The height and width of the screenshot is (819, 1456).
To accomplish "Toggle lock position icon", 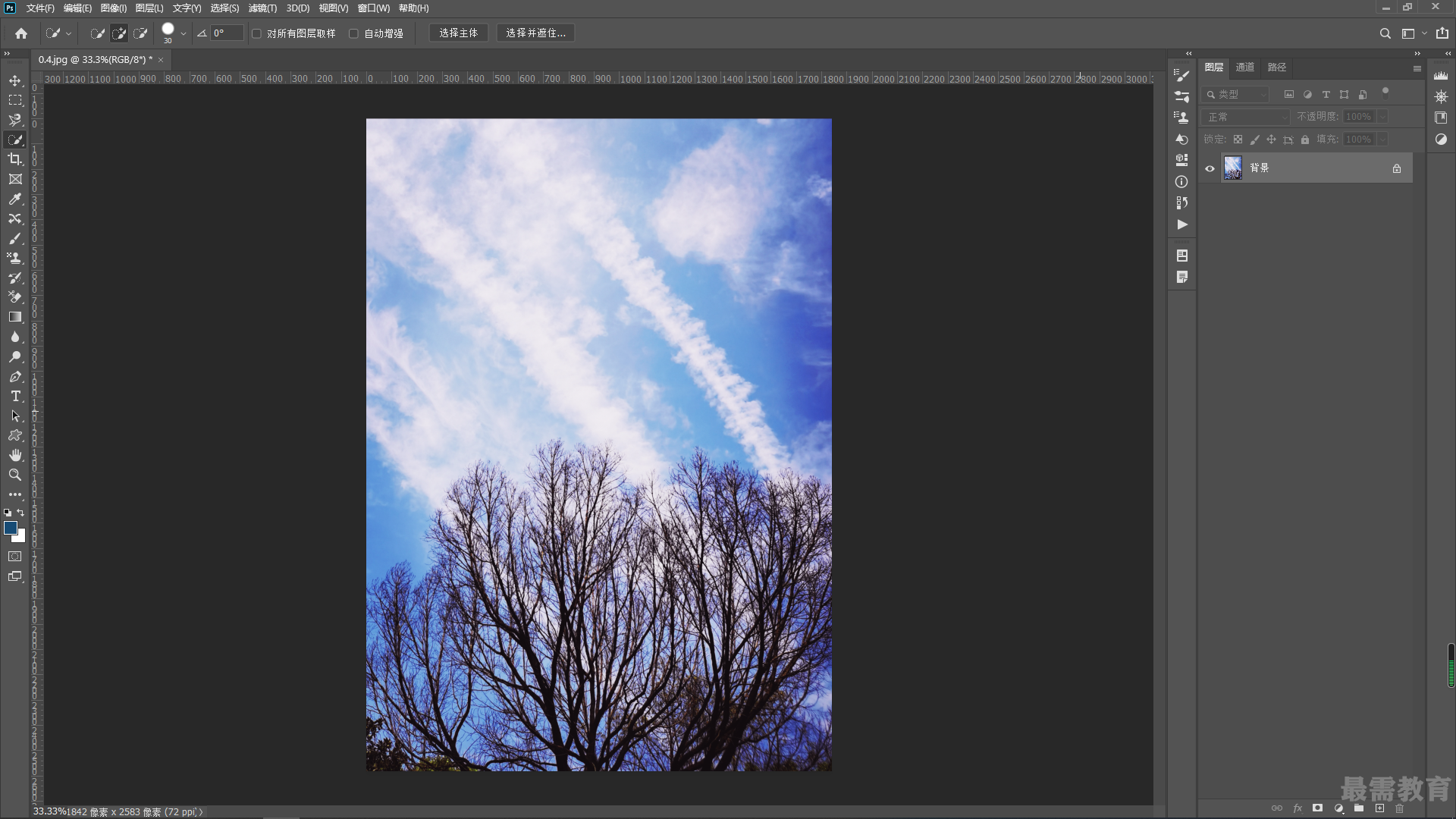I will pos(1271,140).
